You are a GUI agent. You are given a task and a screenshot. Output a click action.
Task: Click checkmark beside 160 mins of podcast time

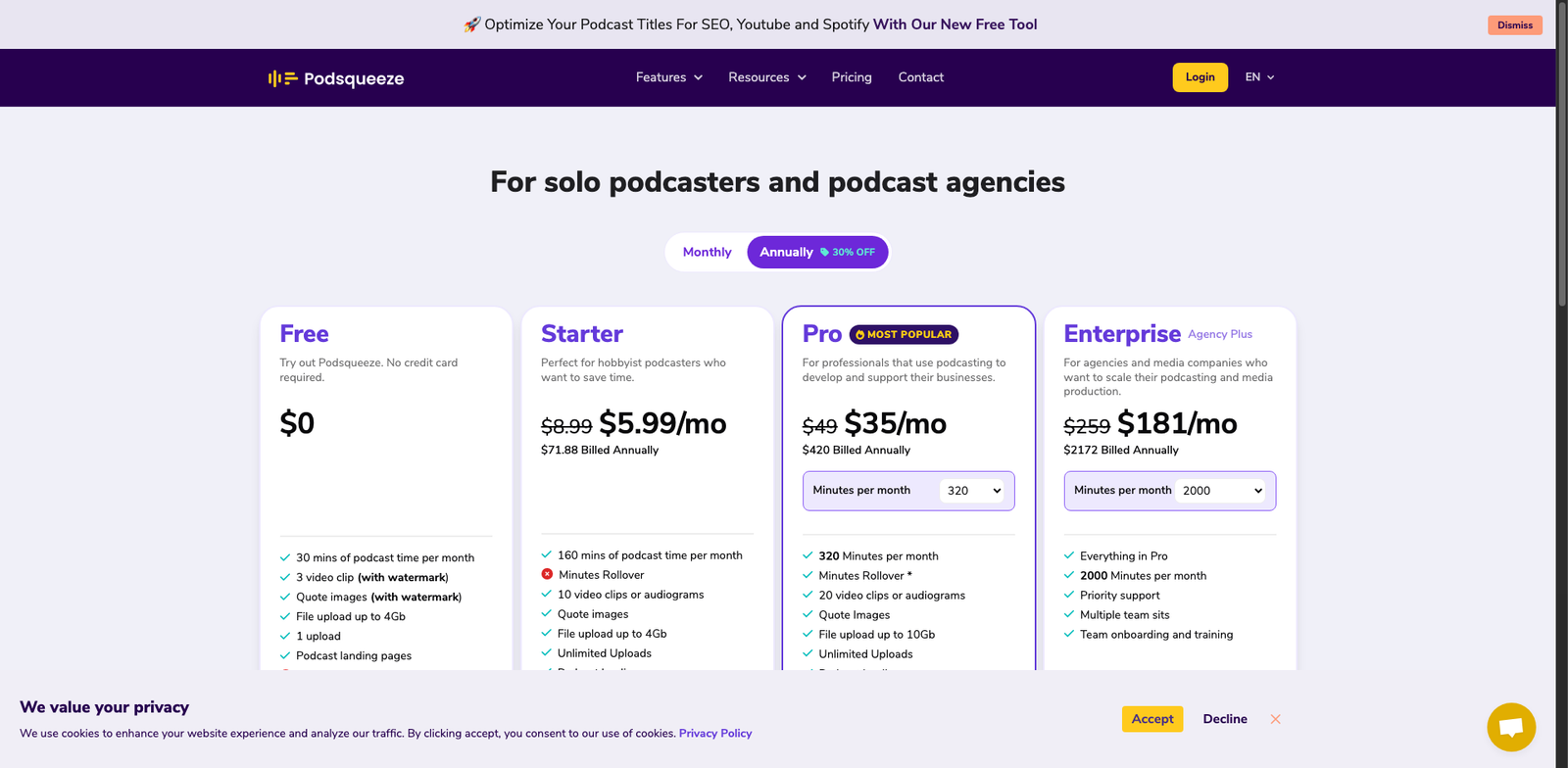[x=547, y=554]
